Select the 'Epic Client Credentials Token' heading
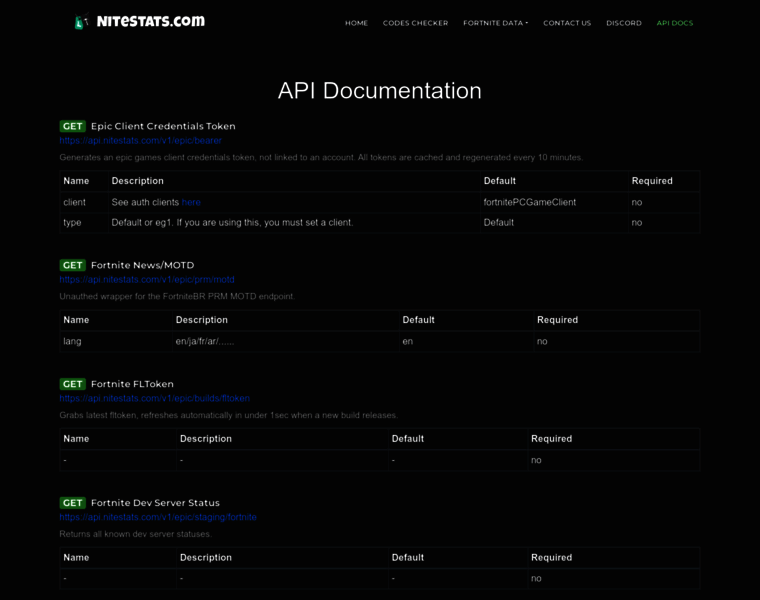Image resolution: width=760 pixels, height=600 pixels. pyautogui.click(x=163, y=126)
